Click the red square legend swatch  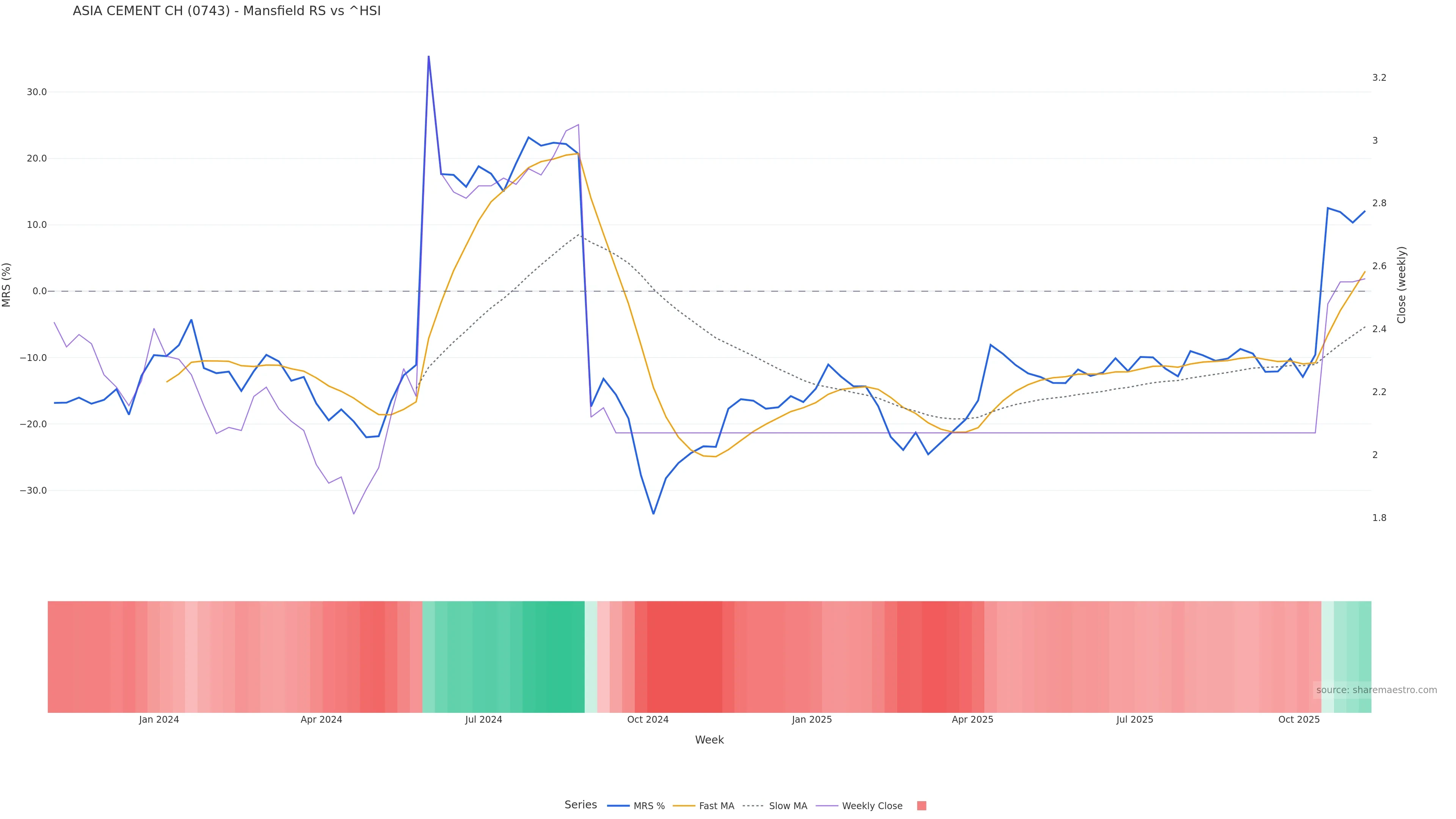pyautogui.click(x=921, y=806)
